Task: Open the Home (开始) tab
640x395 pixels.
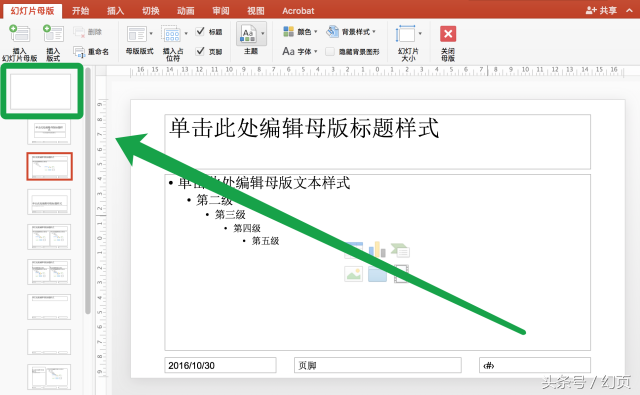Action: tap(80, 11)
